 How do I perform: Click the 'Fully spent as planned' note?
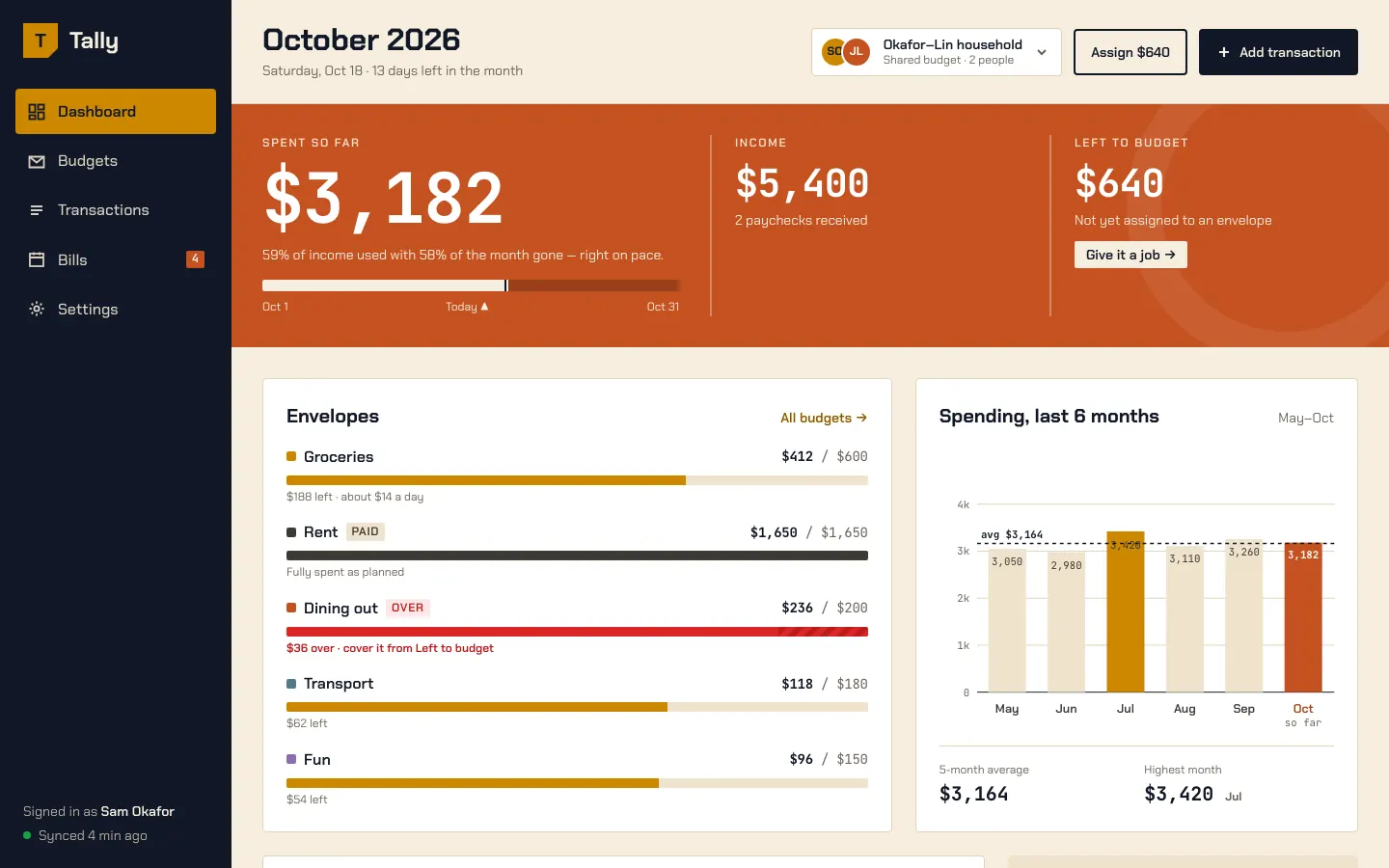345,572
